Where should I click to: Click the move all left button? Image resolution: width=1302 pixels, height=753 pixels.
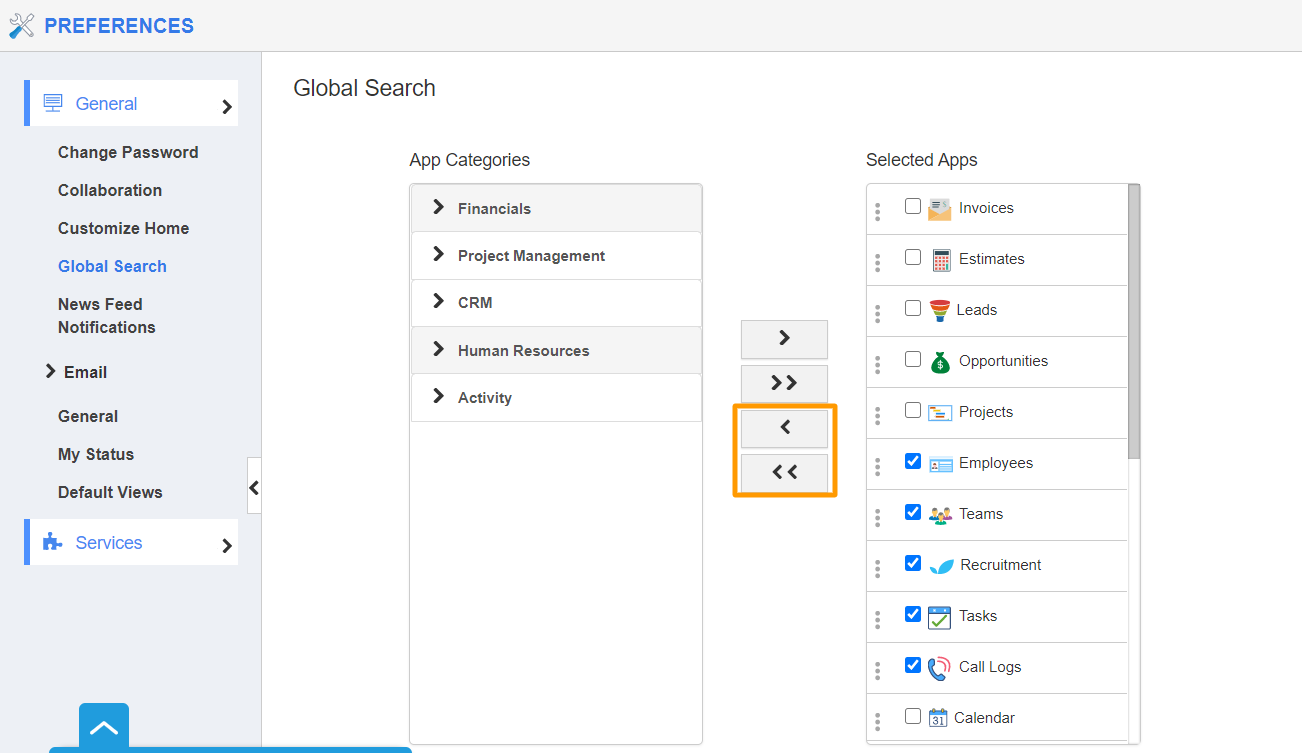[x=784, y=472]
